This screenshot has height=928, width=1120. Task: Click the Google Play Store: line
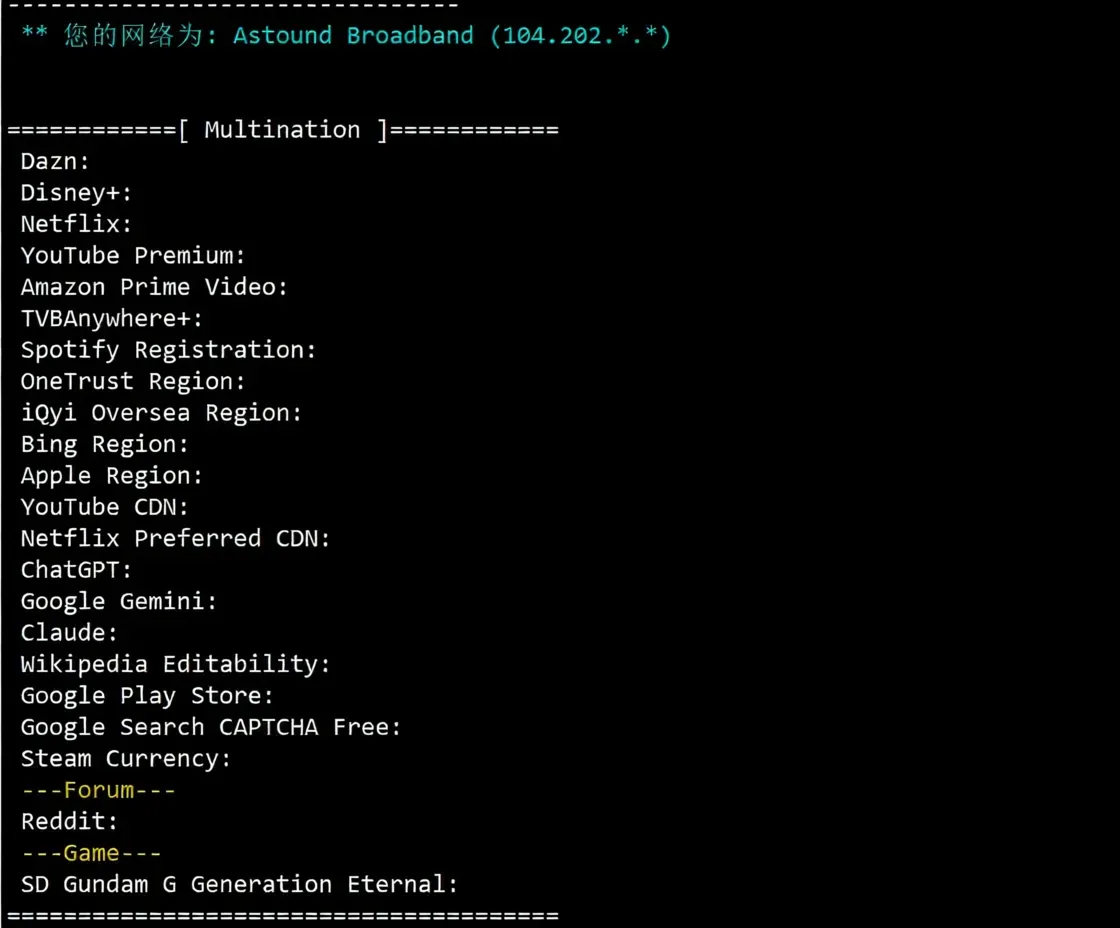[x=147, y=696]
